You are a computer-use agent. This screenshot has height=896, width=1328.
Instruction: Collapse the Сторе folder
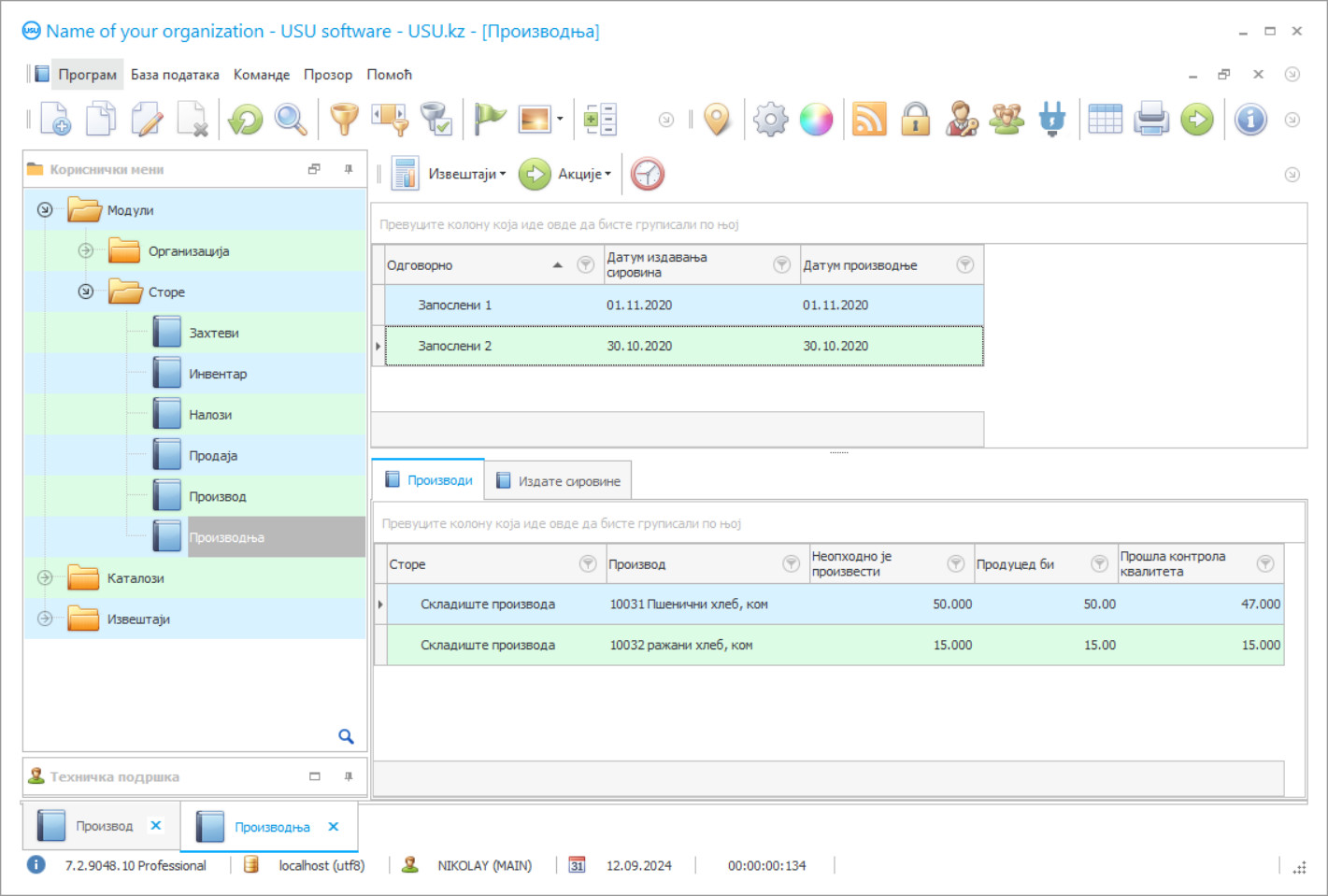pyautogui.click(x=86, y=292)
